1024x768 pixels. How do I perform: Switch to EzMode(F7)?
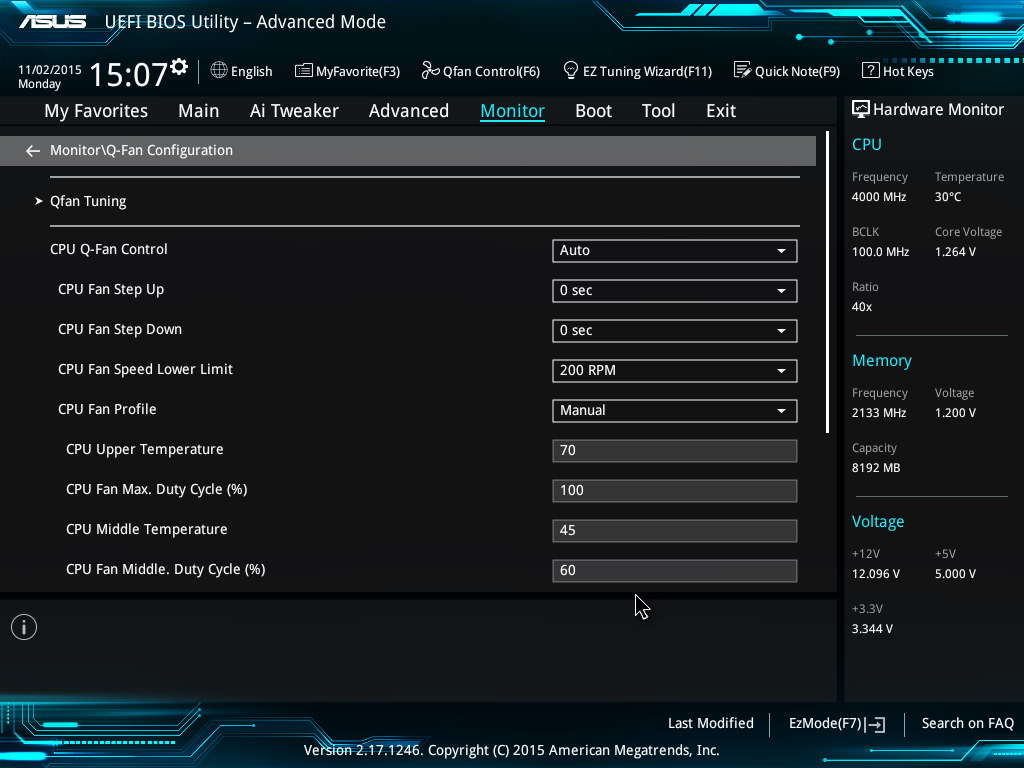pyautogui.click(x=836, y=723)
